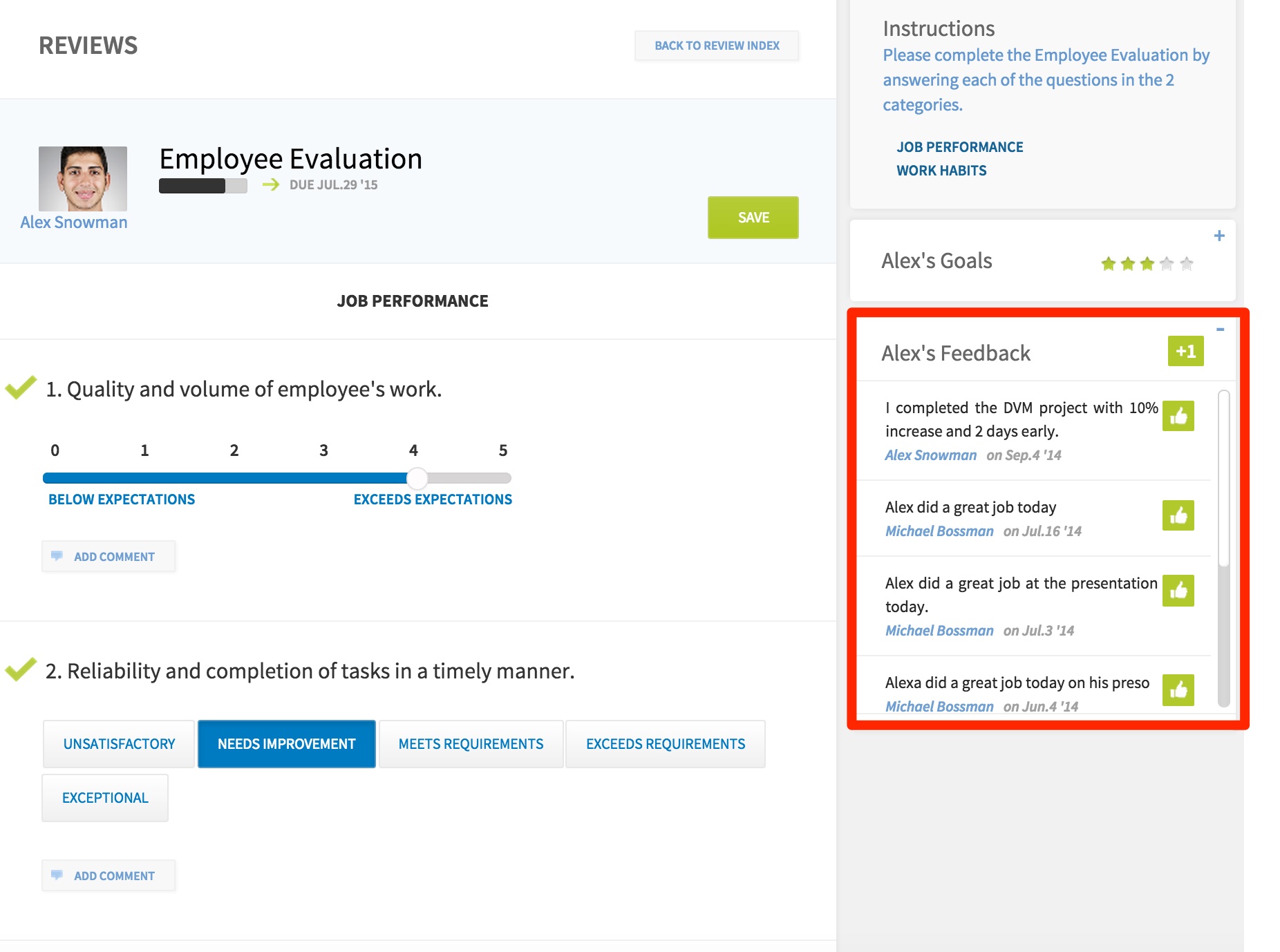Select the Exceptional rating for question 2

[104, 797]
